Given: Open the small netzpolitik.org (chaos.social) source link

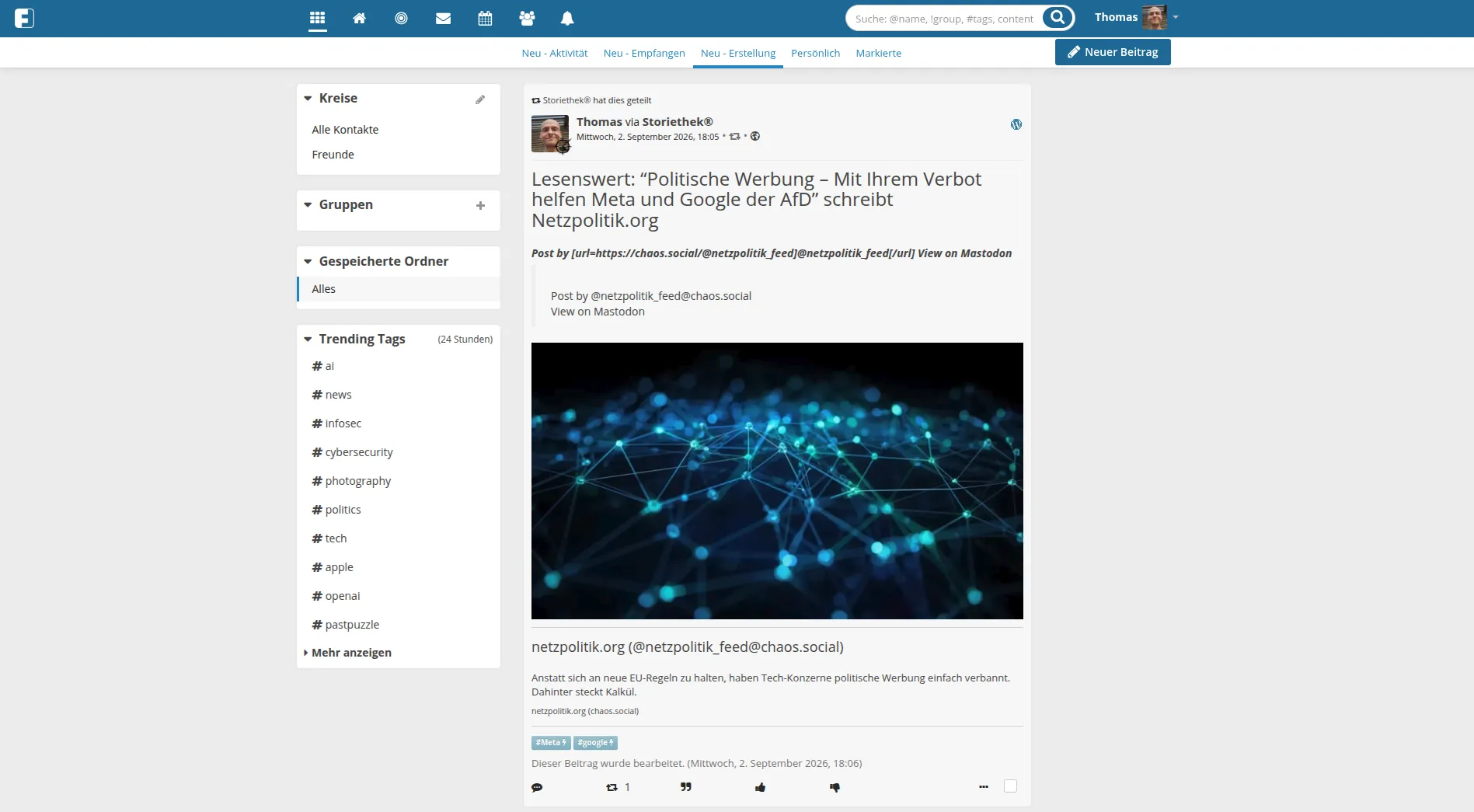Looking at the screenshot, I should pyautogui.click(x=585, y=711).
